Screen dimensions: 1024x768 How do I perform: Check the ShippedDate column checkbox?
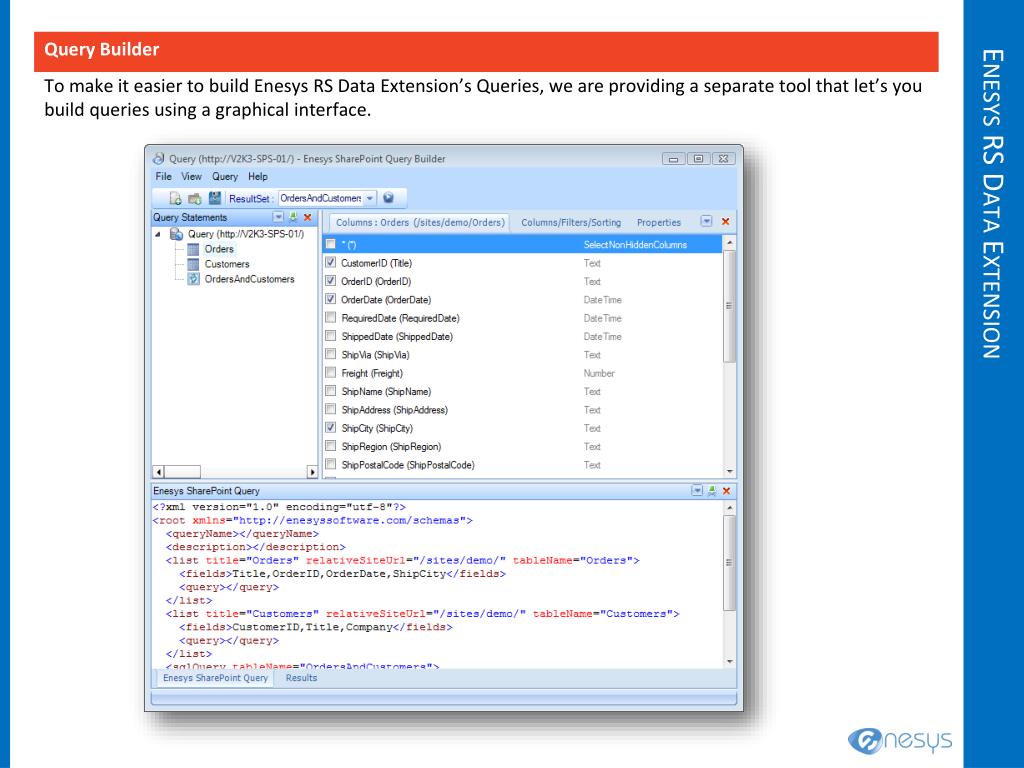pyautogui.click(x=330, y=336)
